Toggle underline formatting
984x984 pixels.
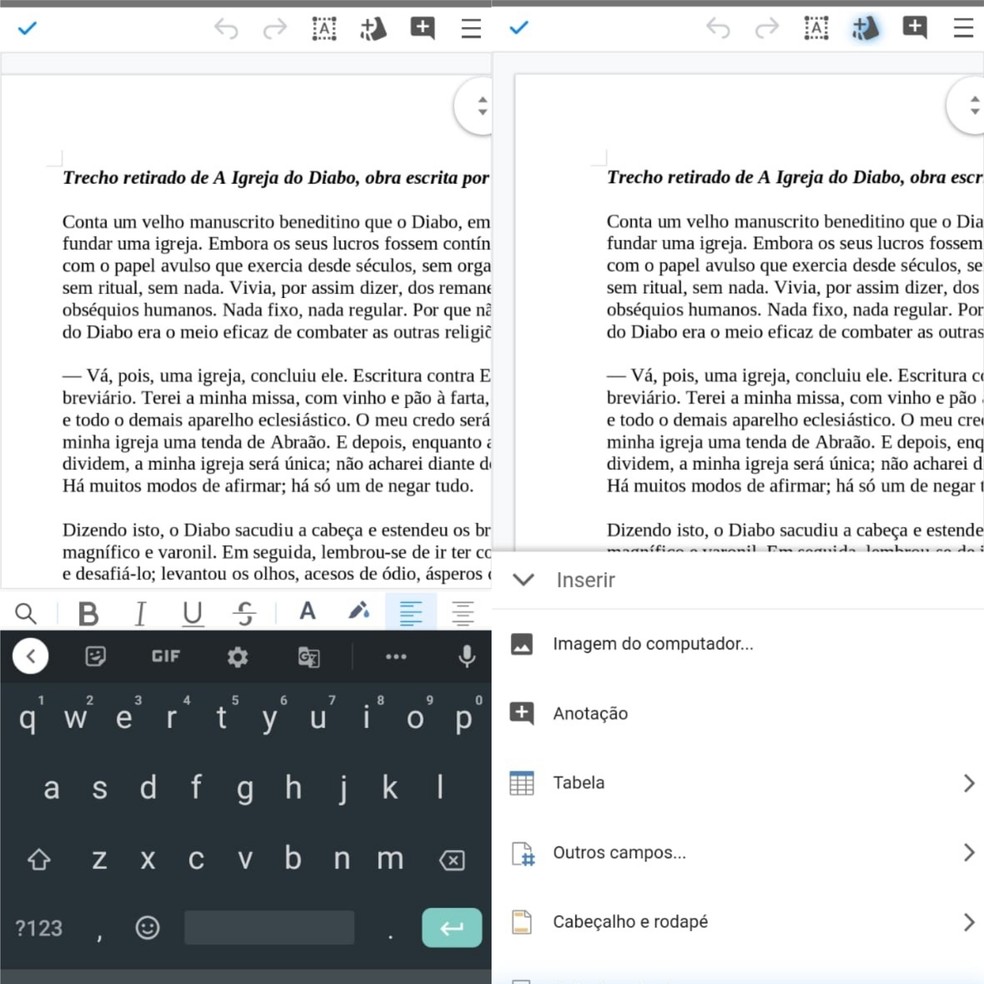point(193,613)
